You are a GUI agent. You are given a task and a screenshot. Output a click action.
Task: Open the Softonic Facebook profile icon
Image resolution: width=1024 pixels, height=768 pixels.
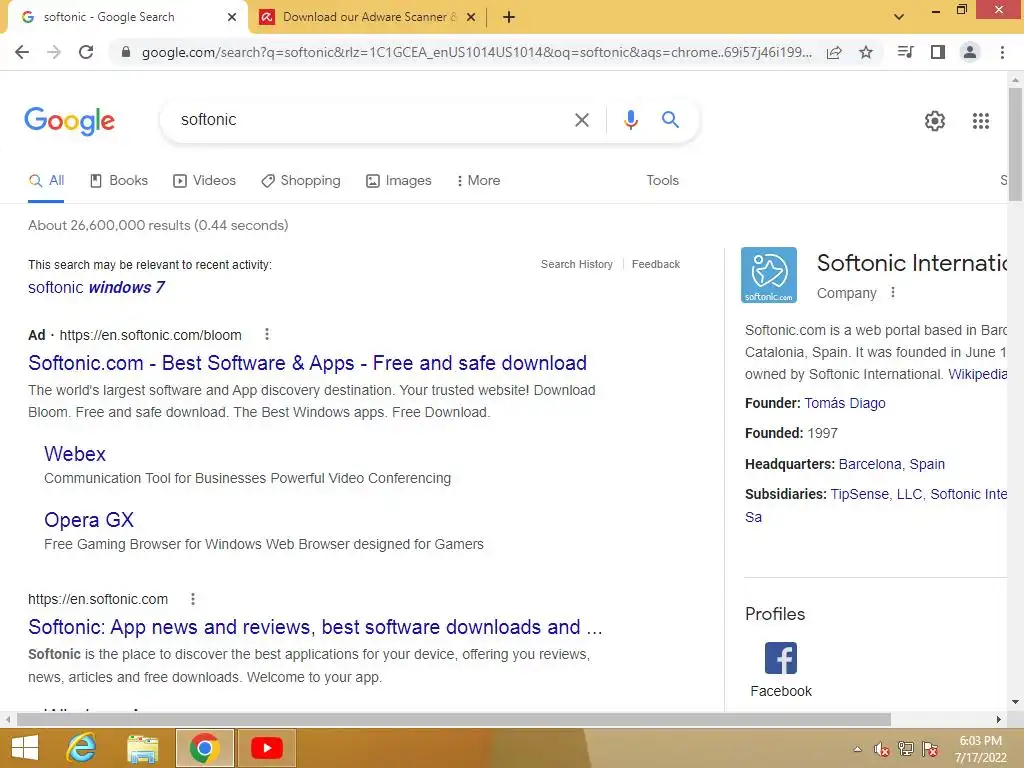[780, 658]
